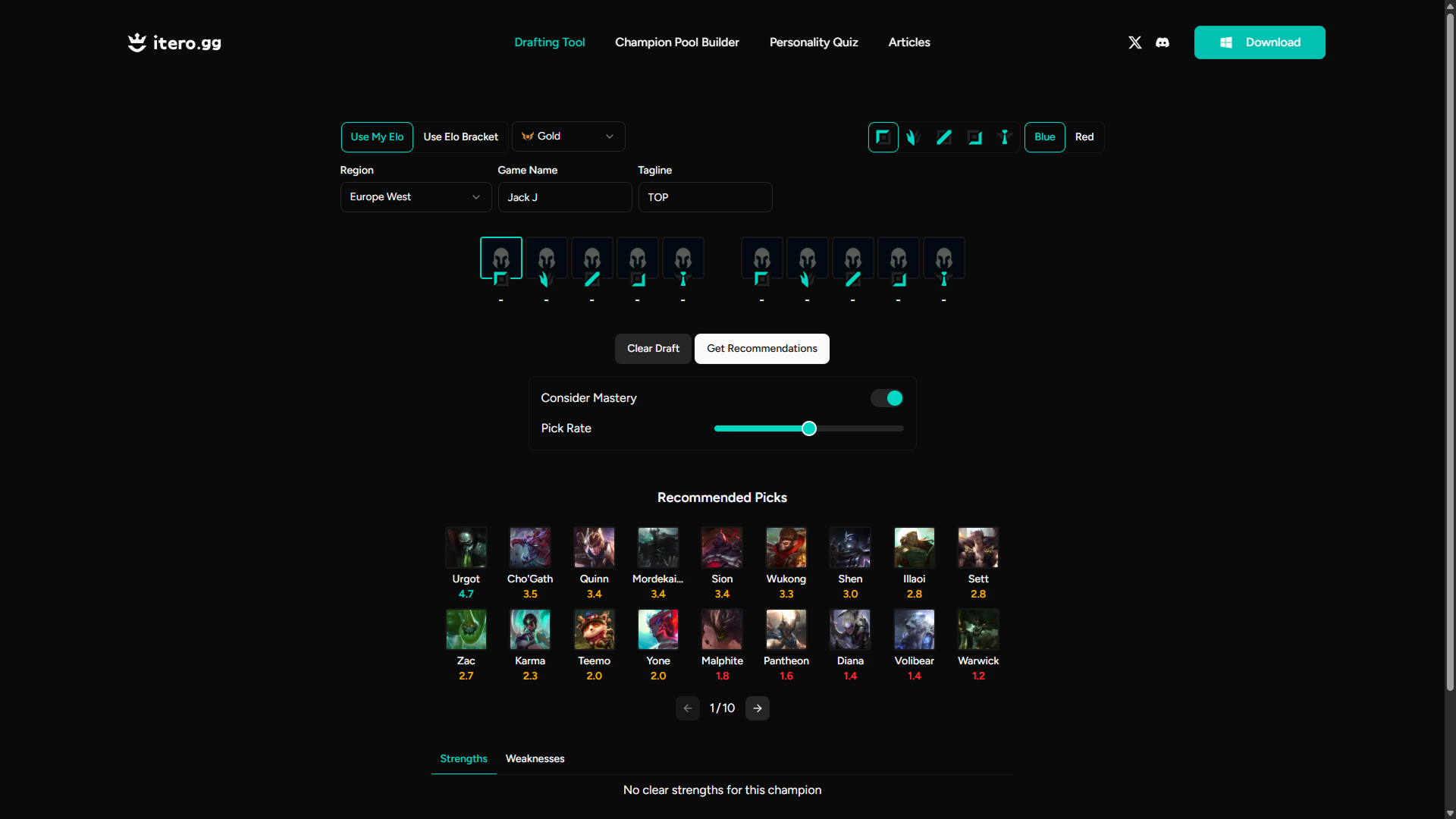Select the Support role filter icon
1456x819 pixels.
(1004, 137)
